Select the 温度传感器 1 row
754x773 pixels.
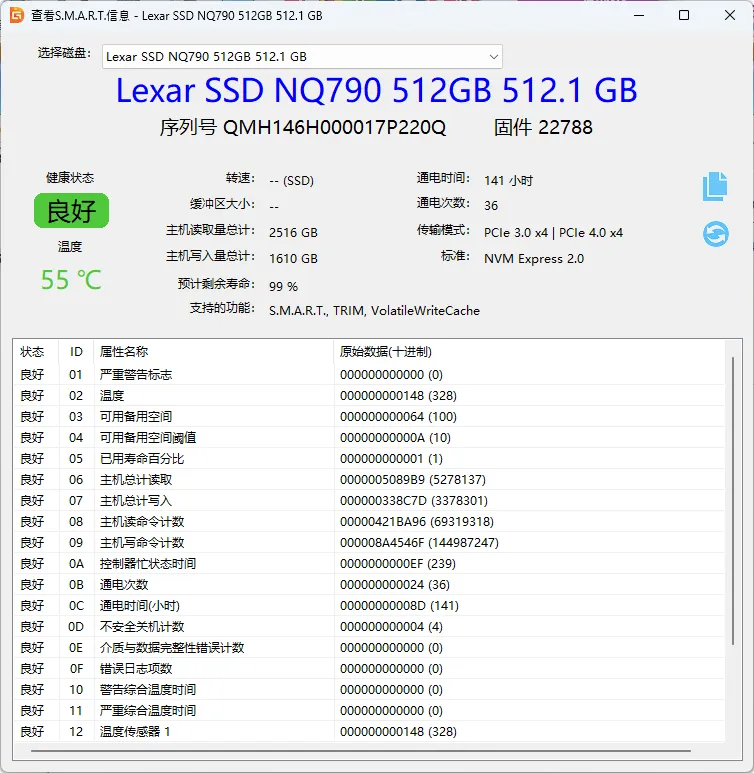click(369, 732)
